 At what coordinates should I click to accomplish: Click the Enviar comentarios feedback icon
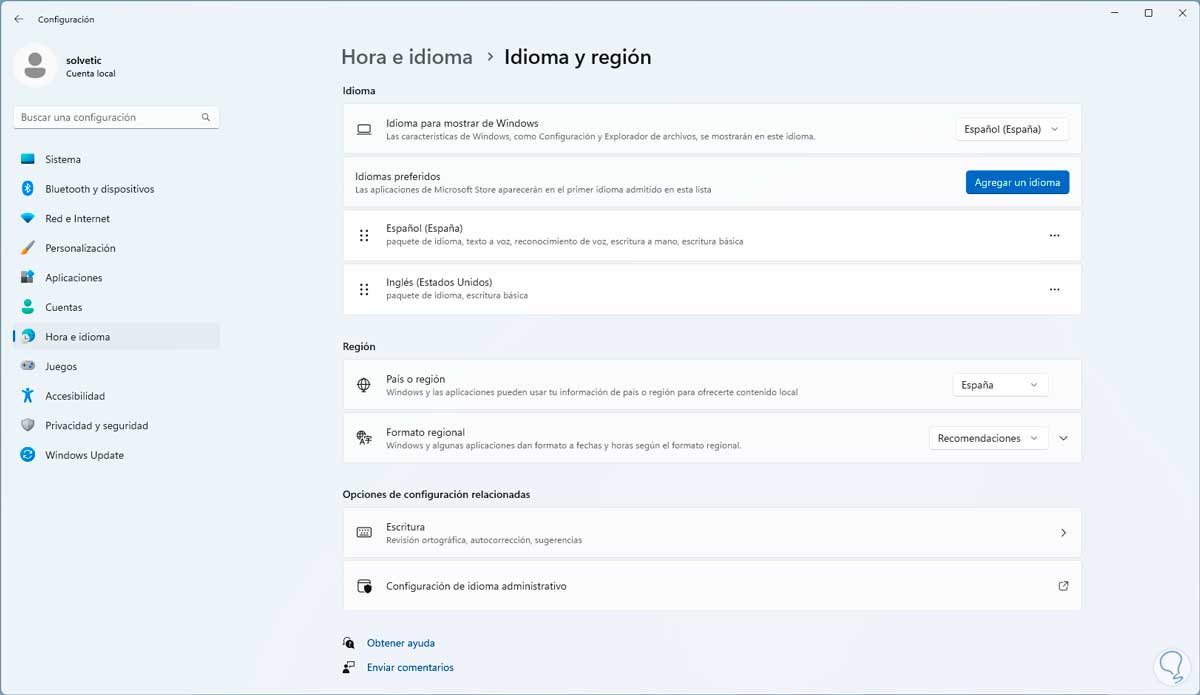tap(349, 667)
